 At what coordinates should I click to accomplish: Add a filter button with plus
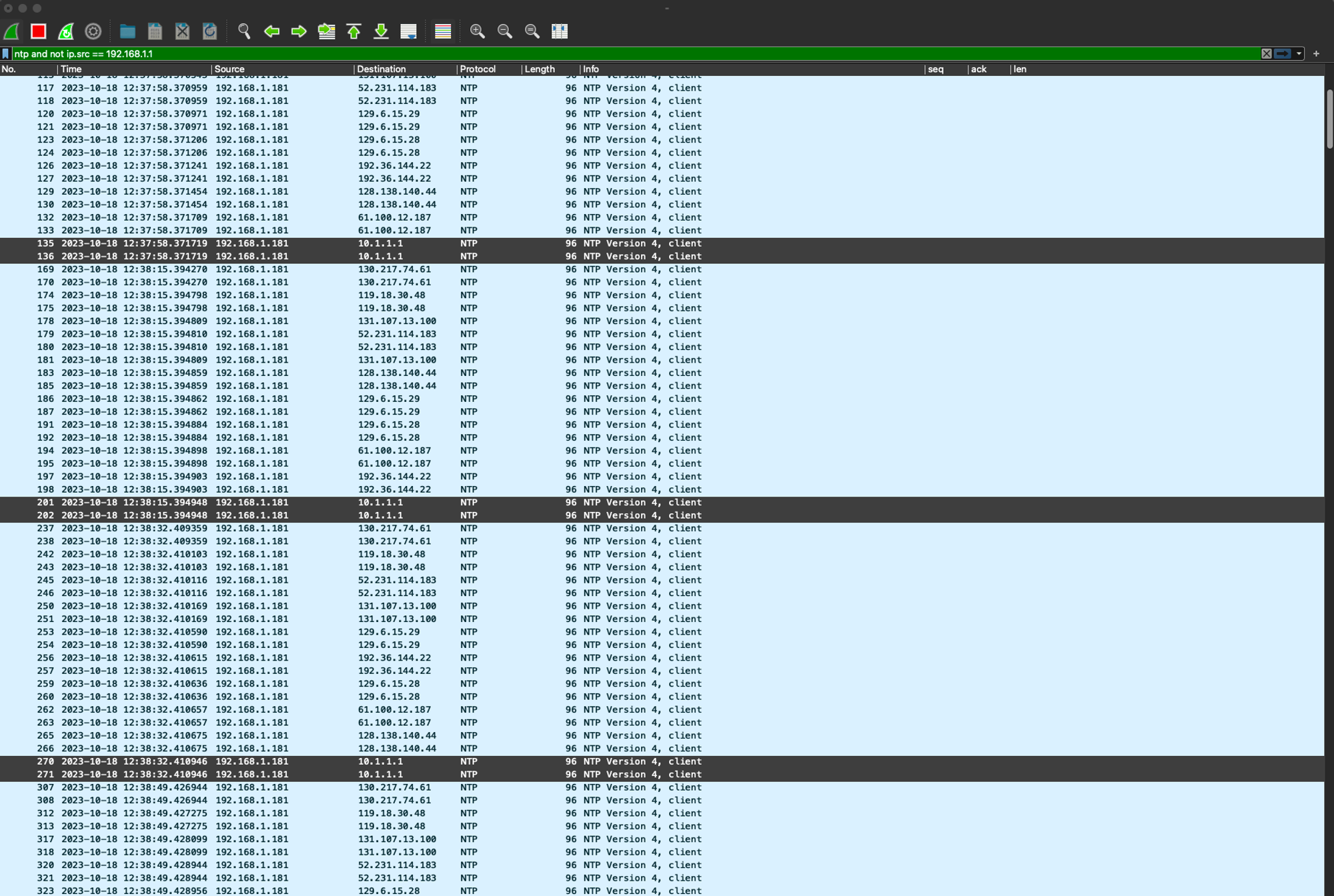(1316, 54)
